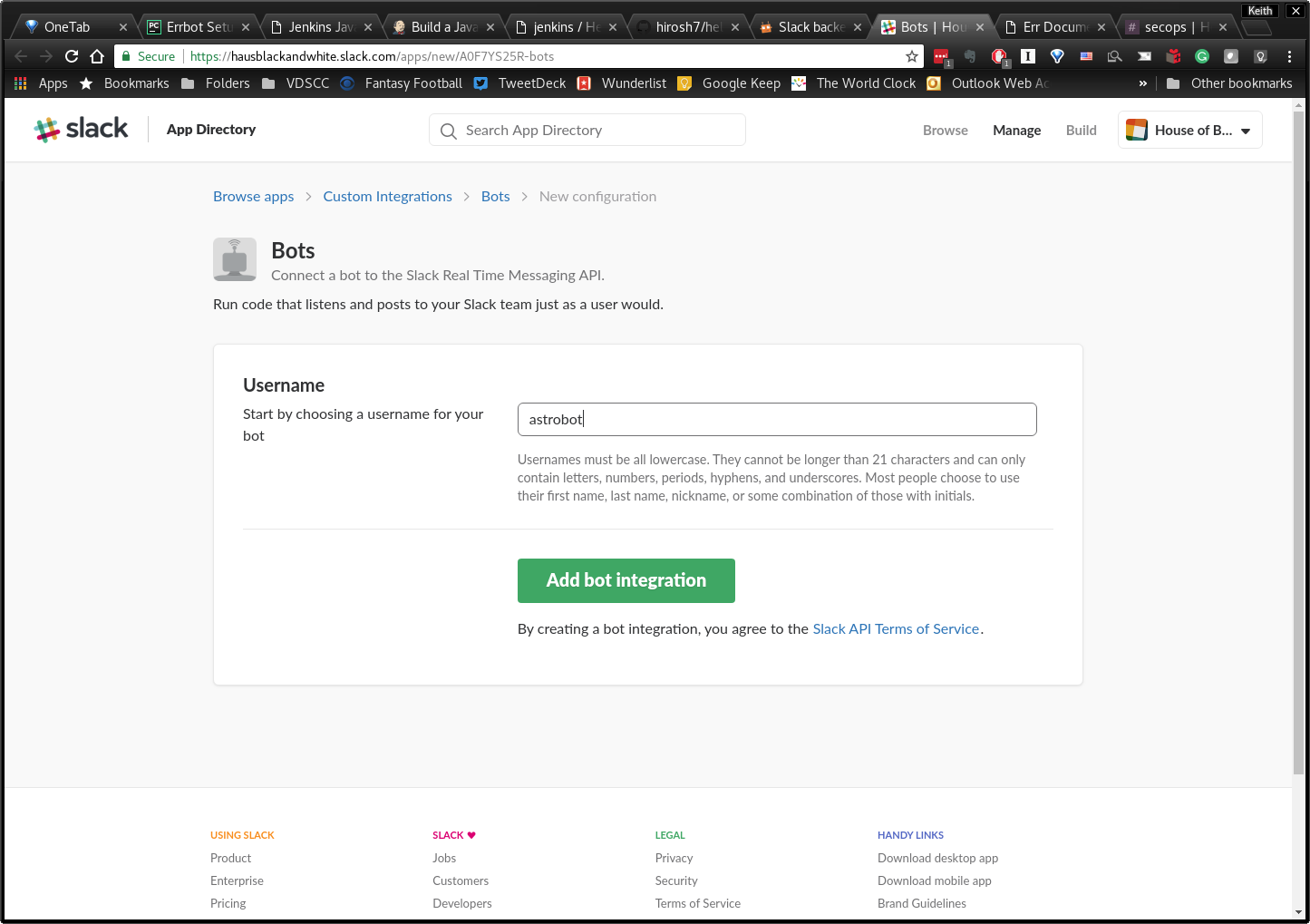The width and height of the screenshot is (1310, 924).
Task: Open the Brand Guidelines footer link
Action: 922,903
